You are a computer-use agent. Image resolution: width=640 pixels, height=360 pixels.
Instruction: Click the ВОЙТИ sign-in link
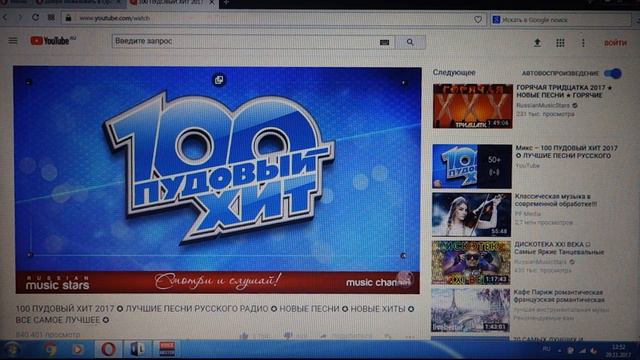[615, 43]
